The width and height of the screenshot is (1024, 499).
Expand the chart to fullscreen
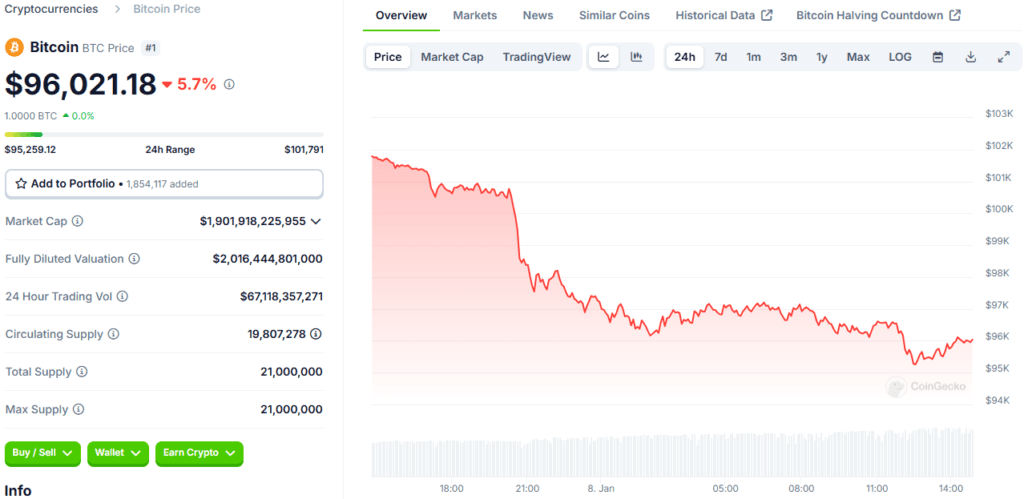click(1004, 57)
